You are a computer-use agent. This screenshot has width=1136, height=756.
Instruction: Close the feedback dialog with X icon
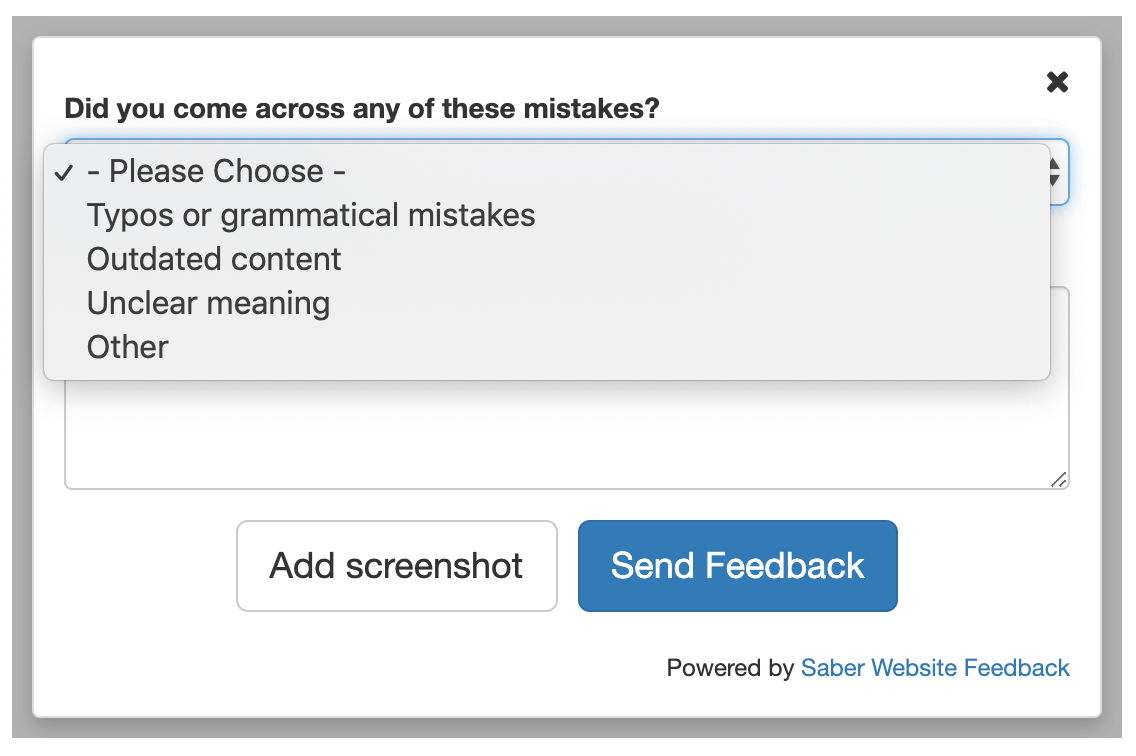click(1057, 82)
